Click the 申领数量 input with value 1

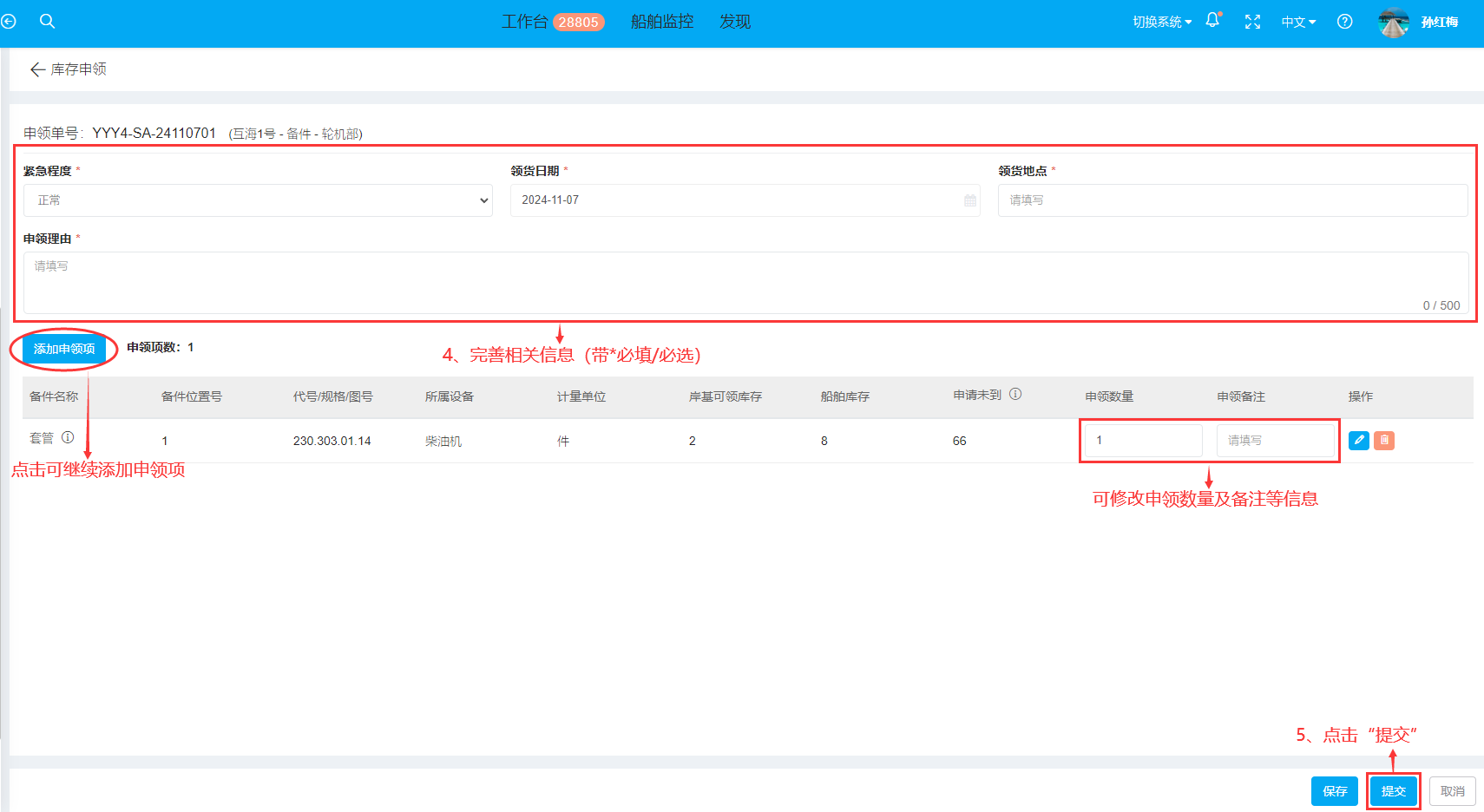[1144, 441]
